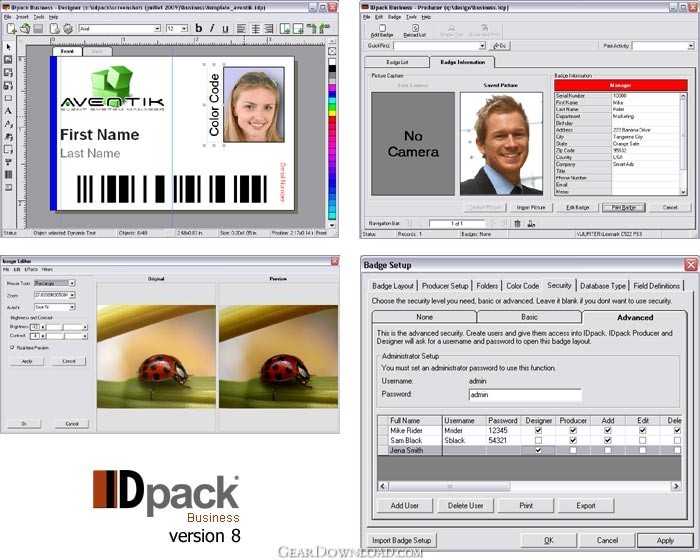Open QuickFind dropdown in Producer

[x=482, y=46]
